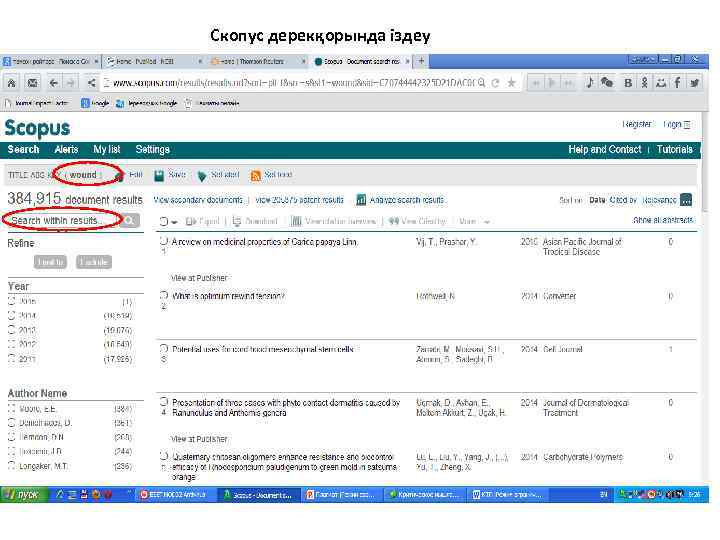Open the select-all checkbox dropdown arrow

click(174, 222)
